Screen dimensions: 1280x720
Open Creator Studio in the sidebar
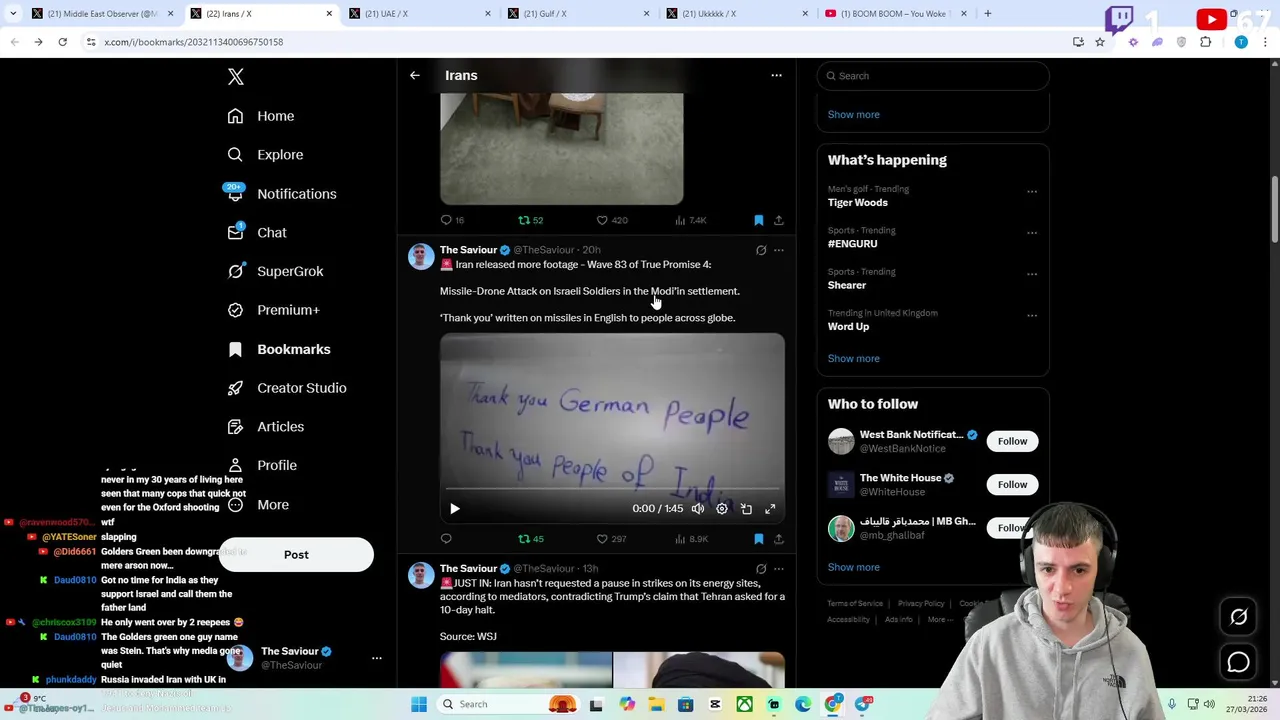[x=287, y=388]
